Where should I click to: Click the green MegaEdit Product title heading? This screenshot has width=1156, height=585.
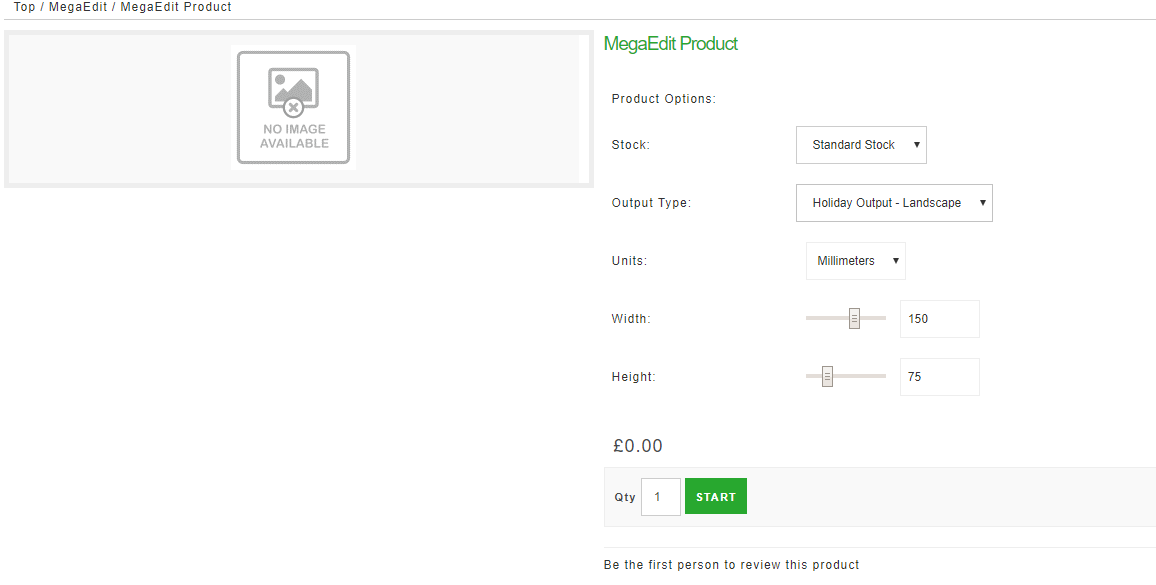click(x=671, y=44)
